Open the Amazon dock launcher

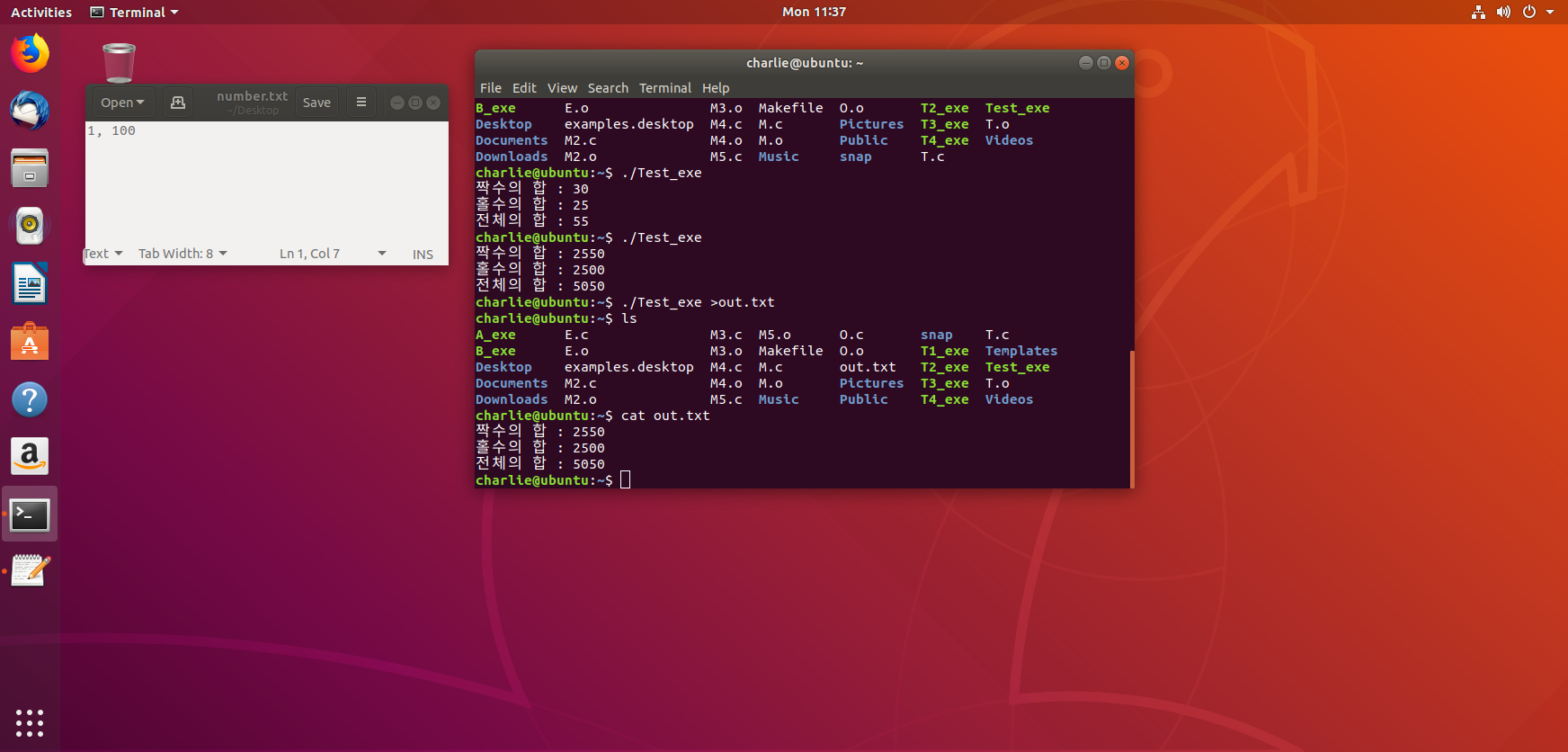tap(30, 457)
